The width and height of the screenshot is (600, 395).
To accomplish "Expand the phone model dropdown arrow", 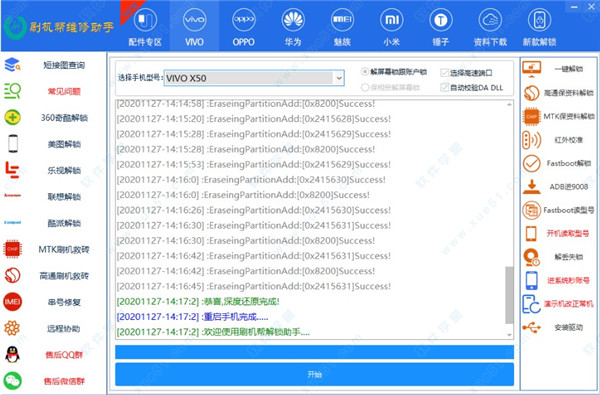I will pyautogui.click(x=339, y=78).
